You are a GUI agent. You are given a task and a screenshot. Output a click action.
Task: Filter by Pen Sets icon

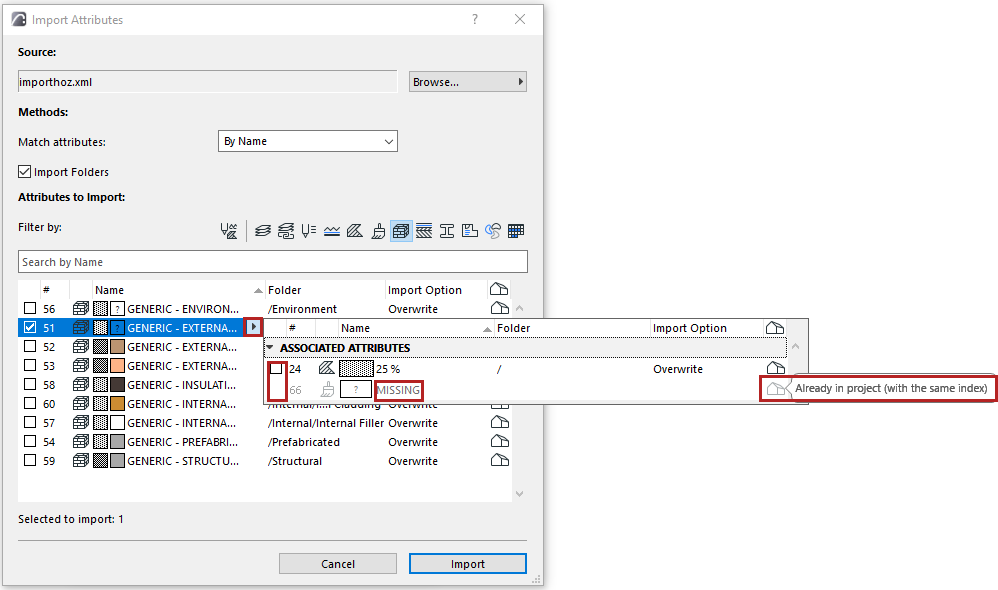click(309, 231)
